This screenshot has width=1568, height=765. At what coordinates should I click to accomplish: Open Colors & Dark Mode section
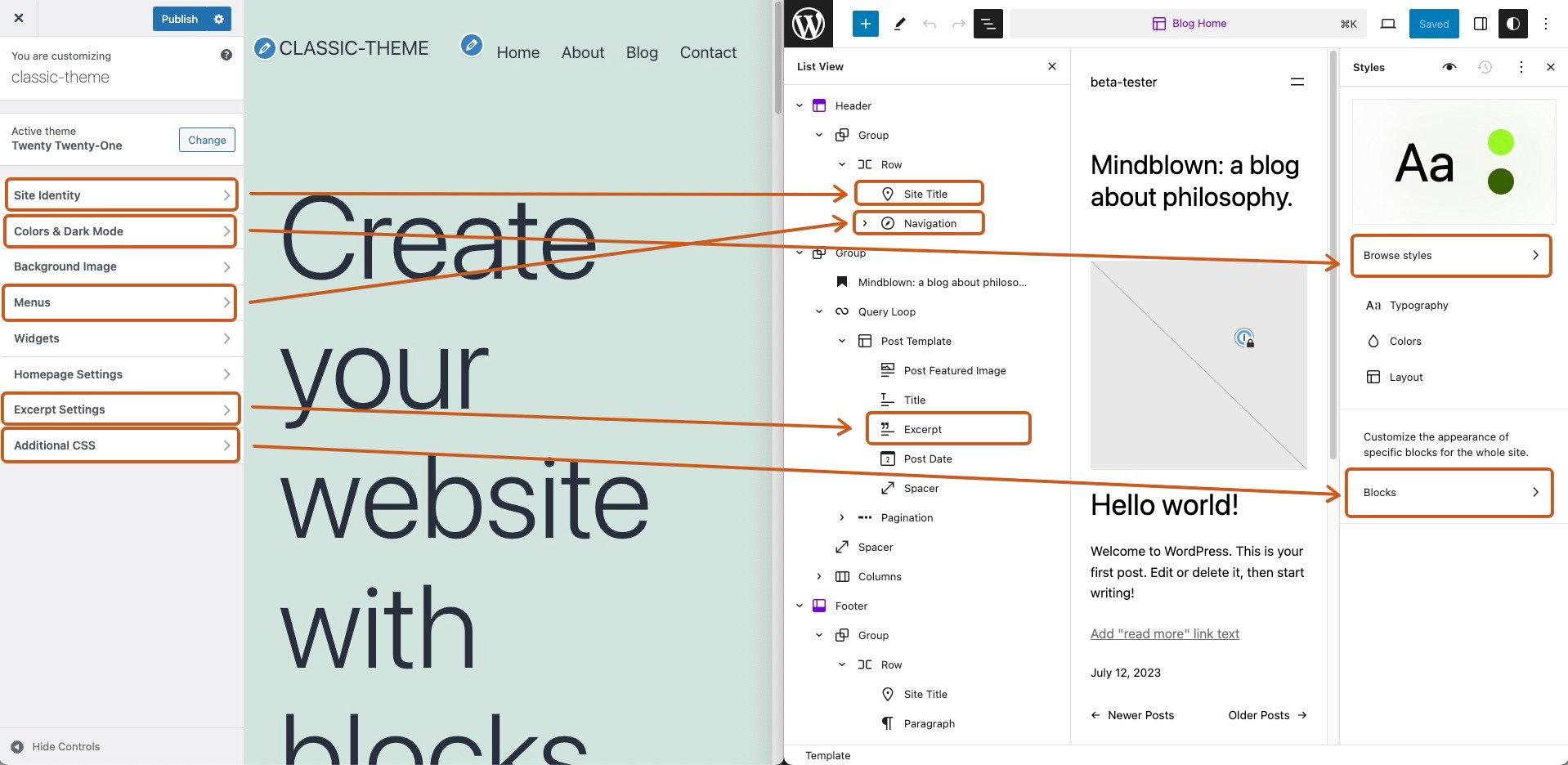pyautogui.click(x=121, y=231)
